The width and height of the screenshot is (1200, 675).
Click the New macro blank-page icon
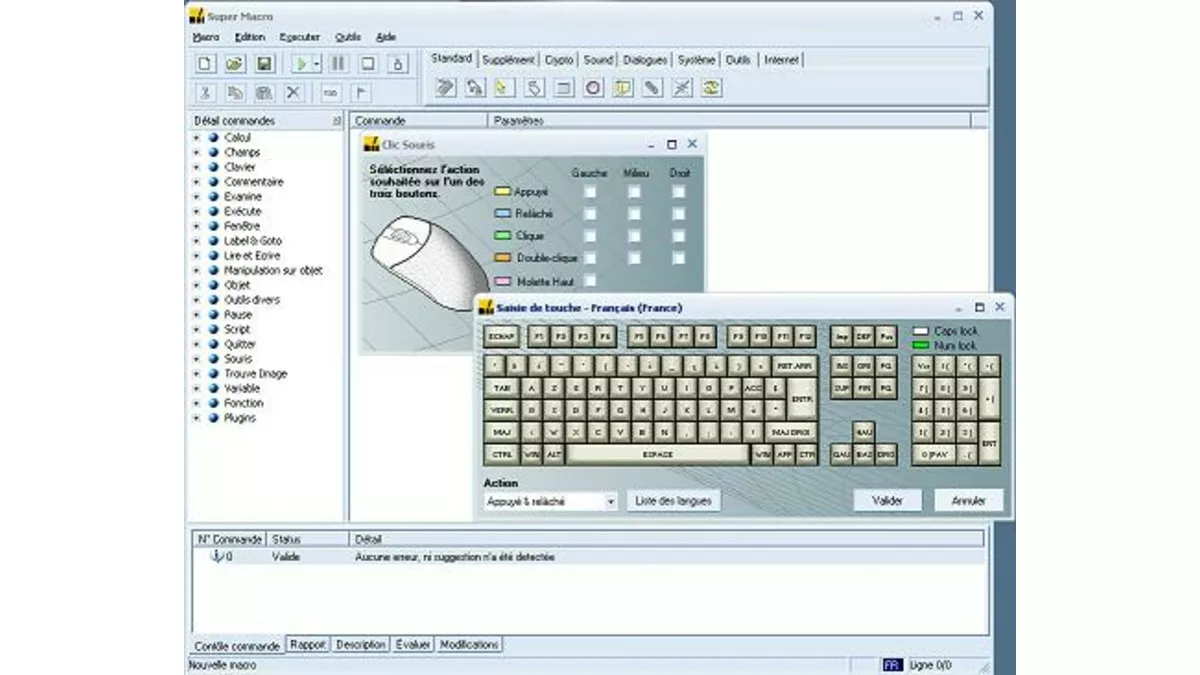pos(205,64)
